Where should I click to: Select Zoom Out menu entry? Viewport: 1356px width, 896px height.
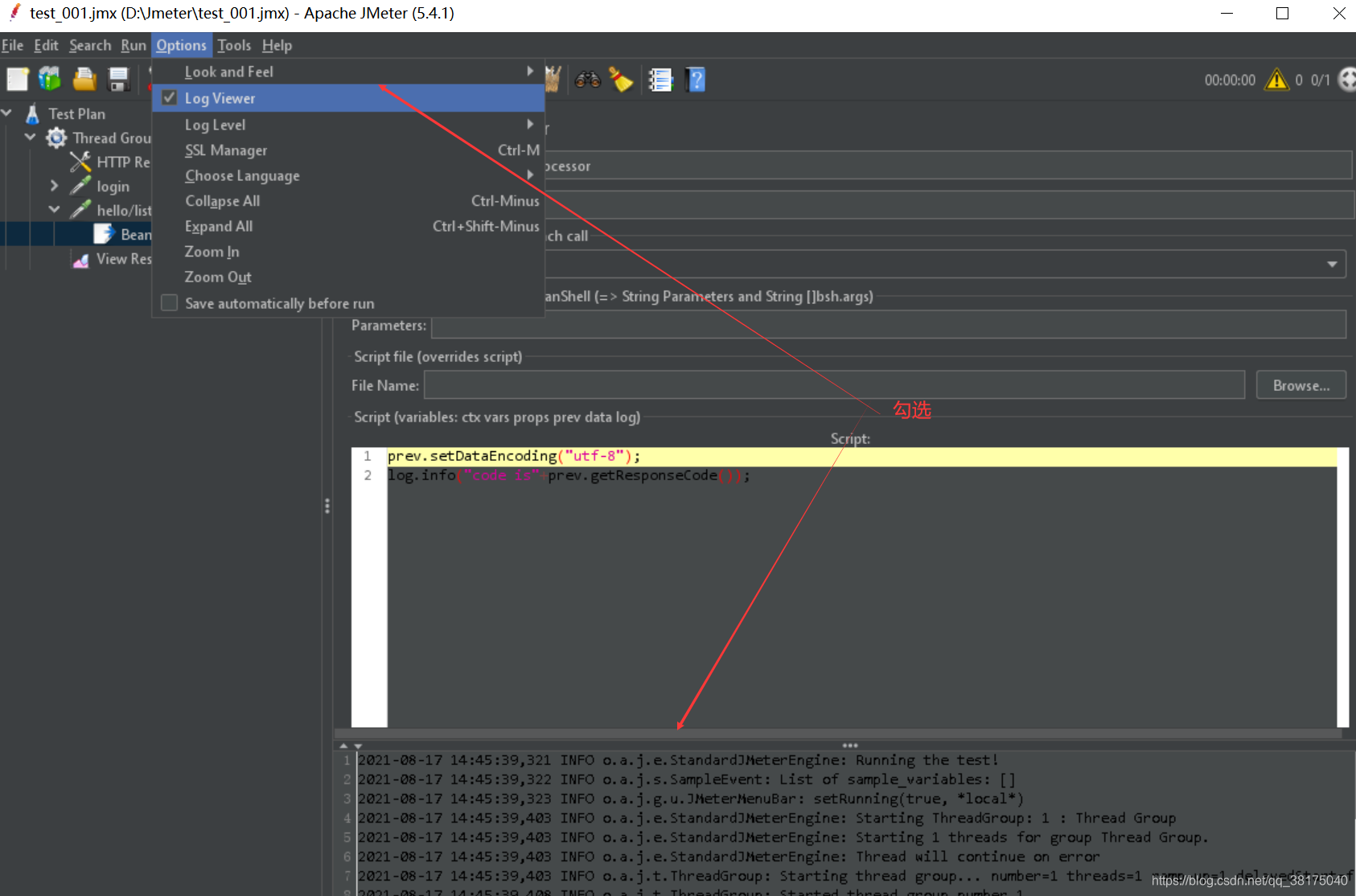coord(348,277)
